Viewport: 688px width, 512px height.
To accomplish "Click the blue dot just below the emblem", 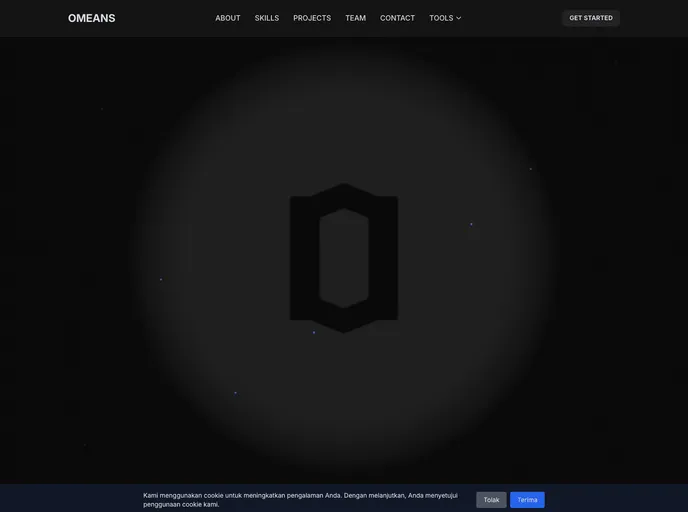I will coord(314,332).
